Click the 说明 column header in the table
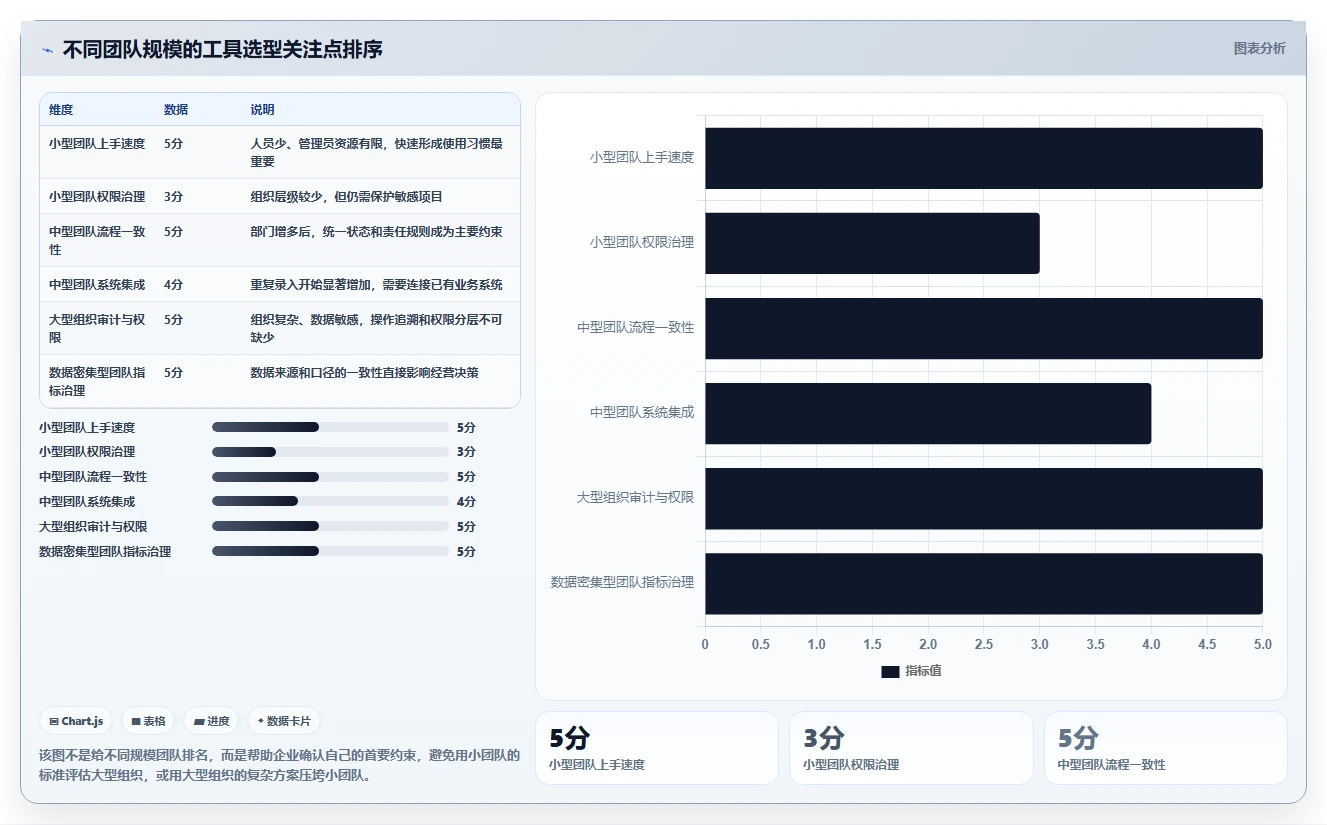 click(262, 110)
